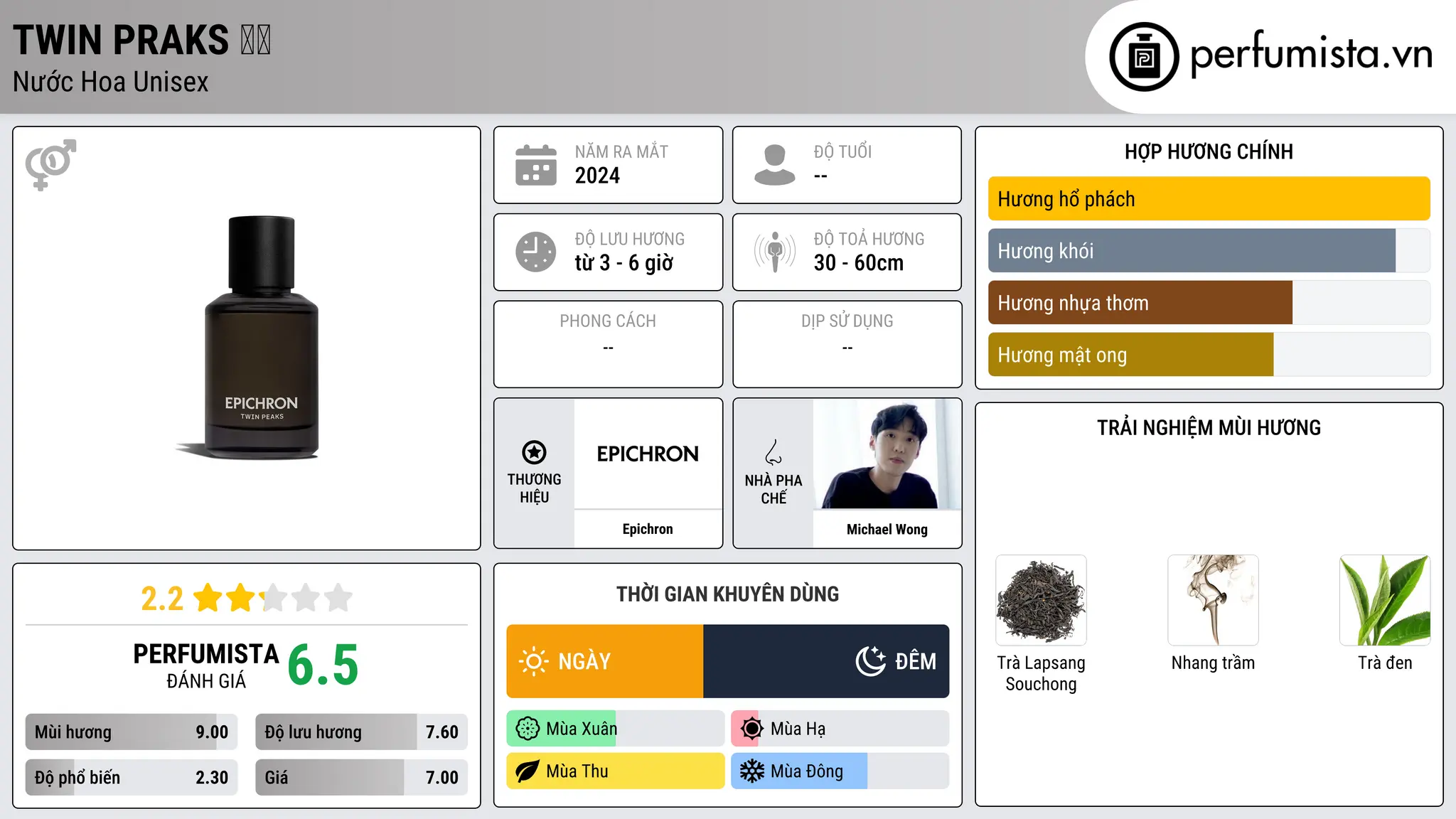The width and height of the screenshot is (1456, 819).
Task: Click the moon icon in the Đêm bar
Action: (x=871, y=661)
